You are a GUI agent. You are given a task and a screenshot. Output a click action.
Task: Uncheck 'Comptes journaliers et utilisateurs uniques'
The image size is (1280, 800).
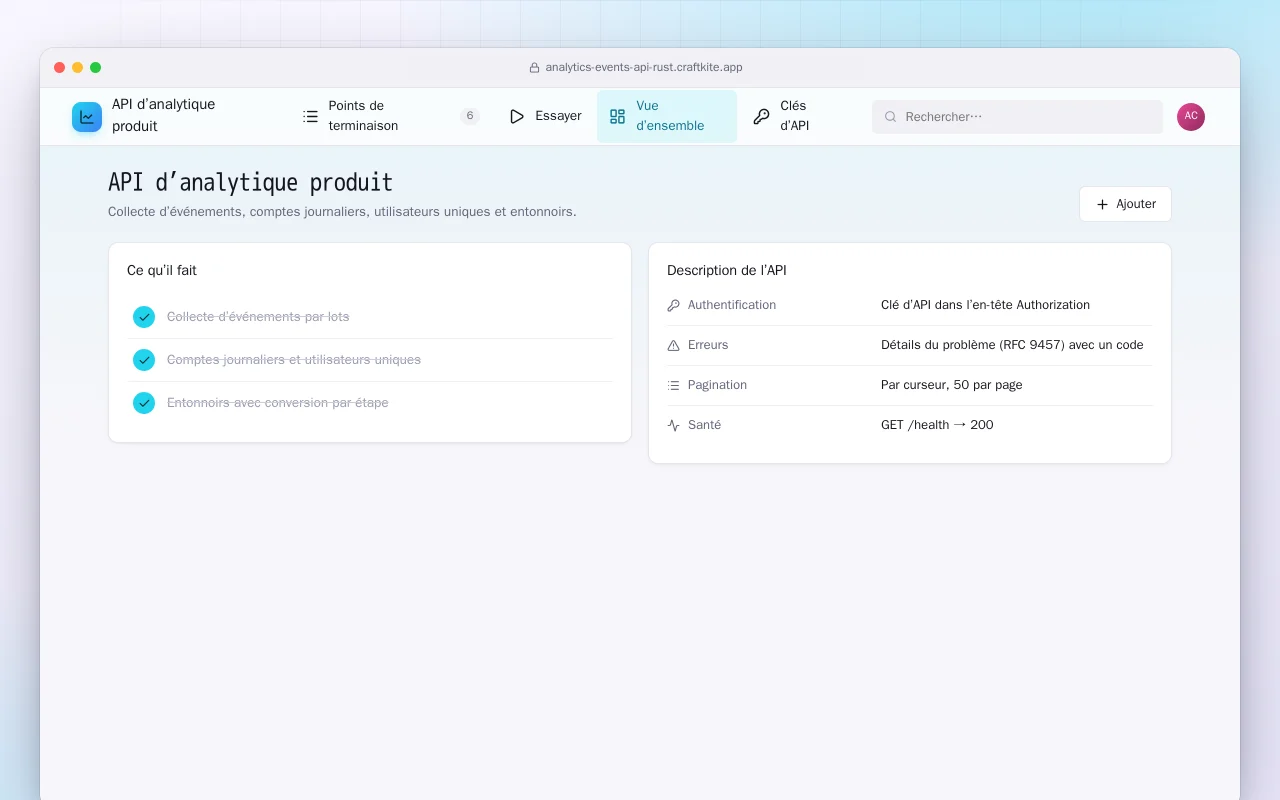pyautogui.click(x=144, y=360)
